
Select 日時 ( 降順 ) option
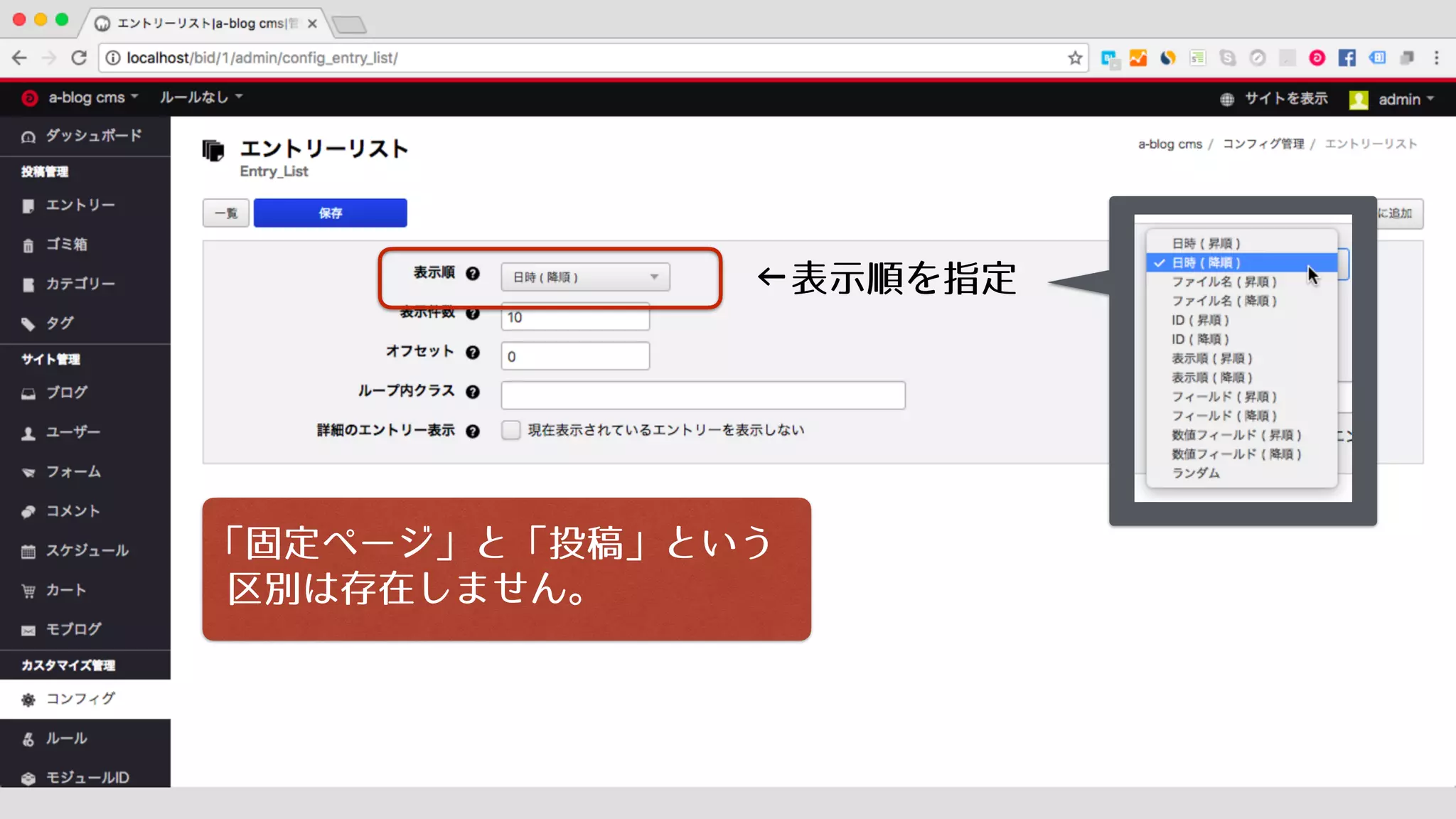tap(1241, 262)
